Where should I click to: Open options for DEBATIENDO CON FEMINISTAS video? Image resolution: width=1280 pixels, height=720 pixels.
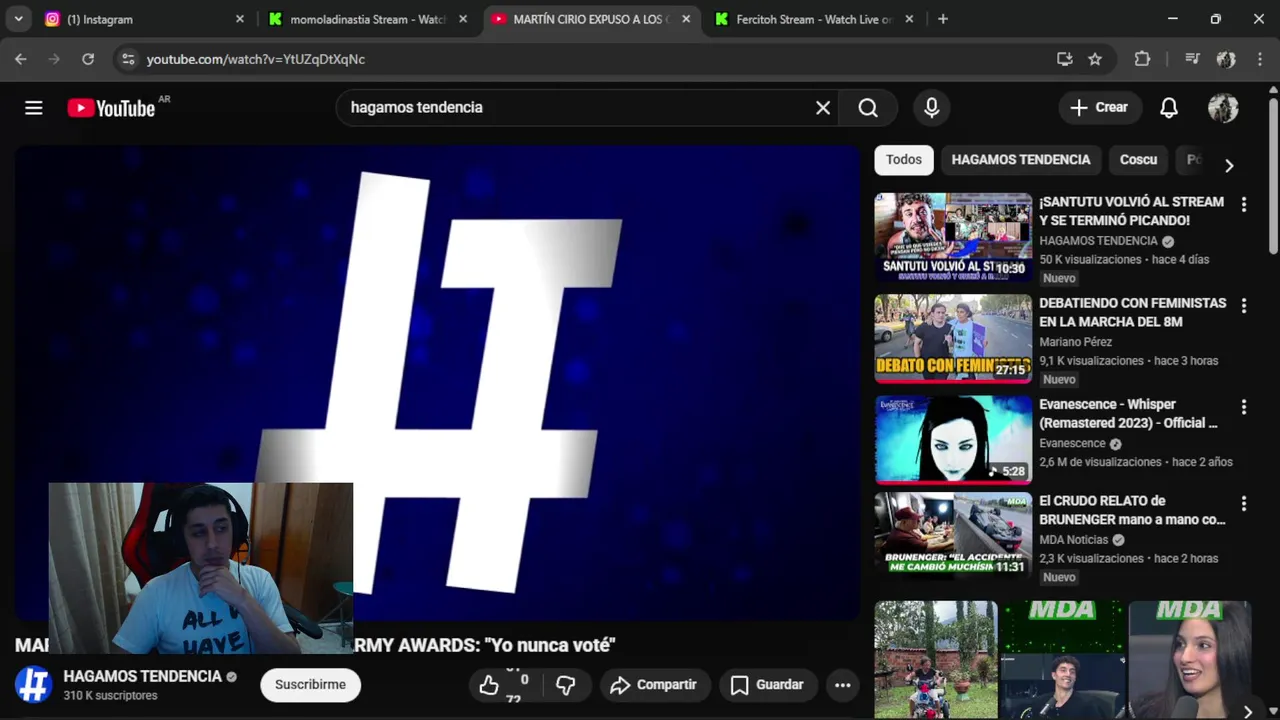click(1244, 305)
